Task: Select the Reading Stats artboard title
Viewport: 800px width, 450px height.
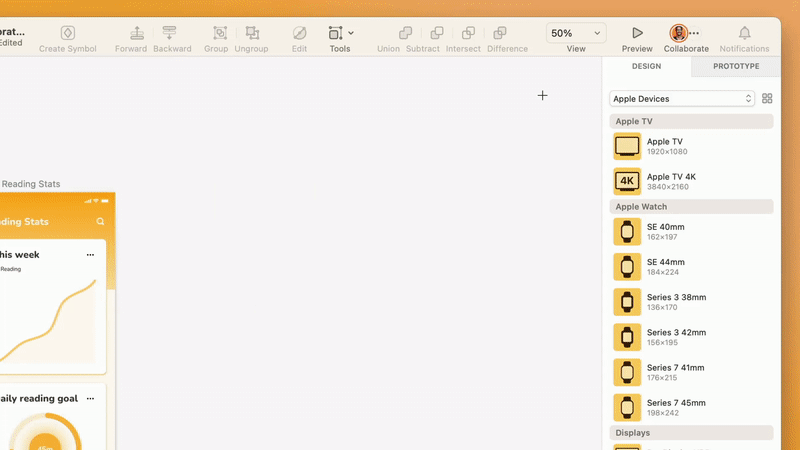Action: pyautogui.click(x=31, y=184)
